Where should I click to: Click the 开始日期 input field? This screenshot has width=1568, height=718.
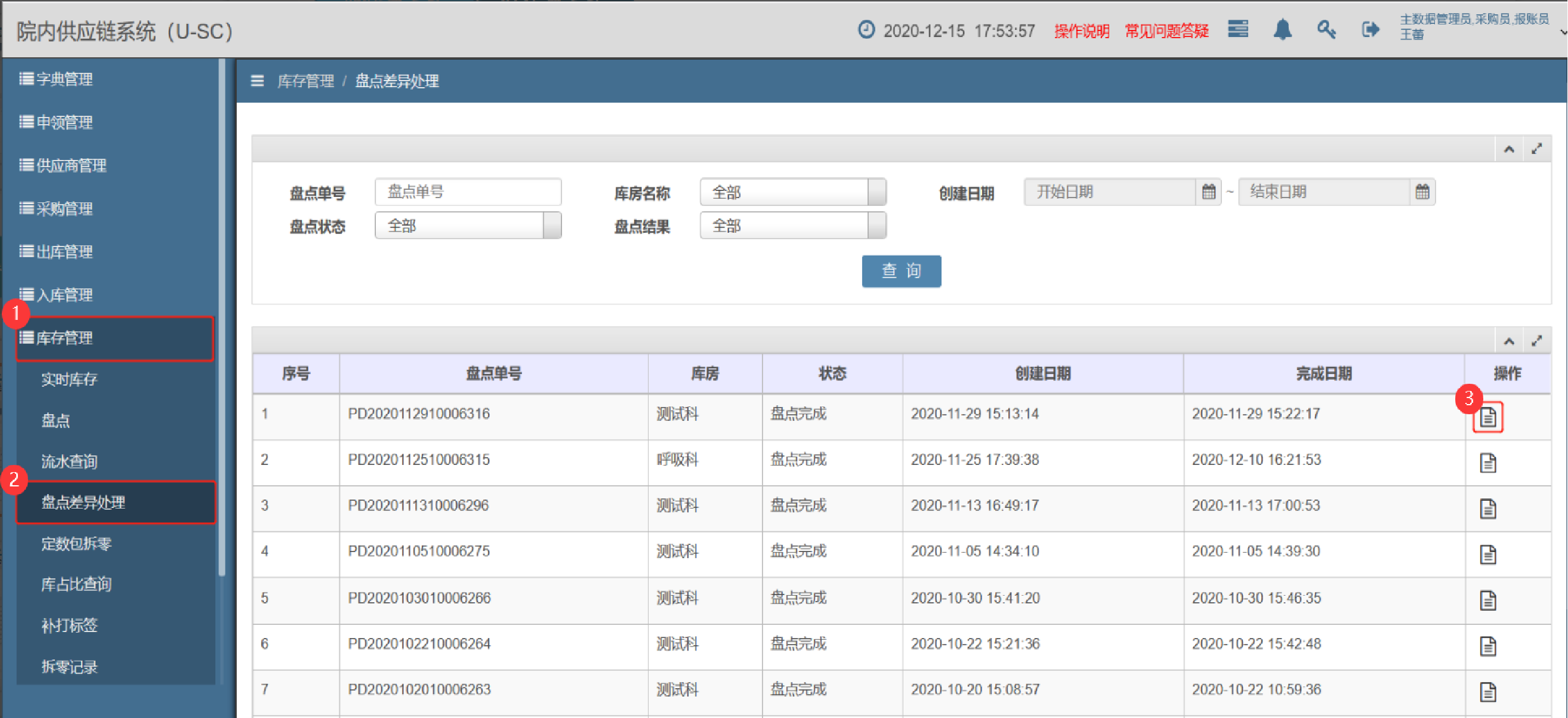click(x=1110, y=192)
